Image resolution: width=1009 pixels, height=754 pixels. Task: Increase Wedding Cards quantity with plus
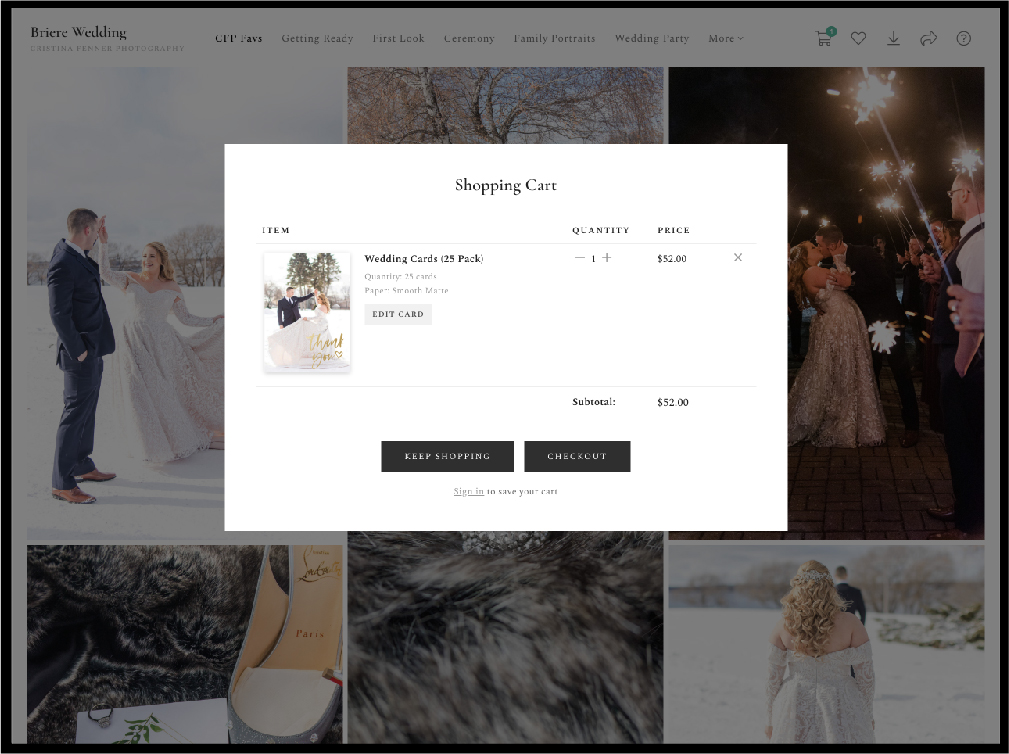(607, 257)
